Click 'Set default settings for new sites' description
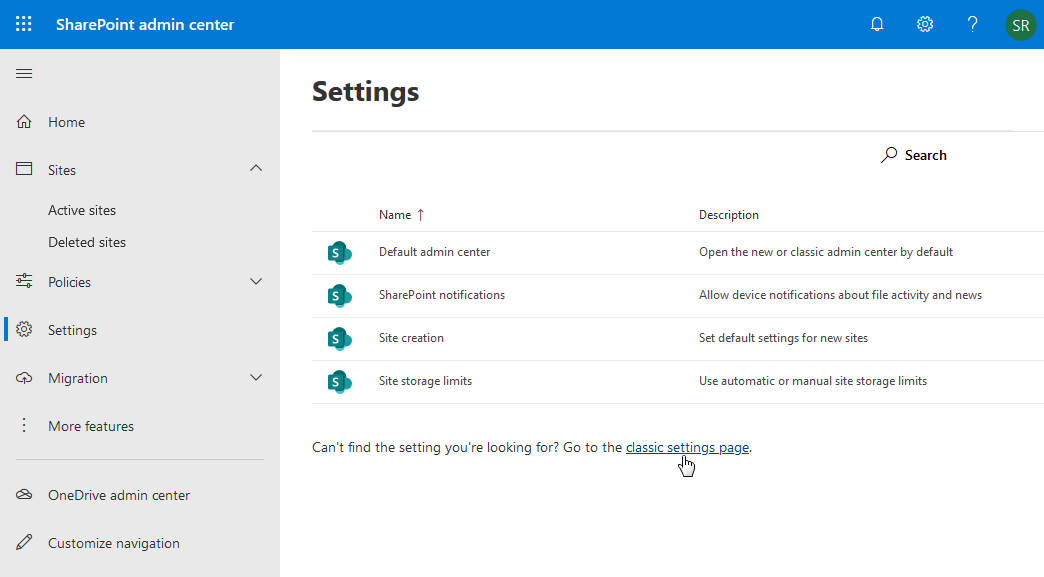This screenshot has height=577, width=1044. pyautogui.click(x=783, y=338)
